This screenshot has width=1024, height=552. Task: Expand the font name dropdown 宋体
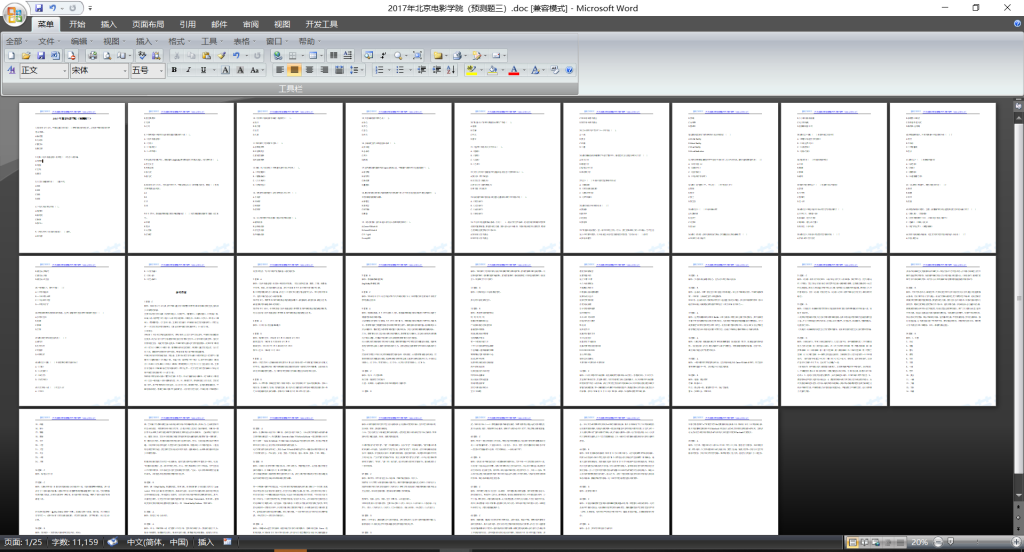coord(98,71)
